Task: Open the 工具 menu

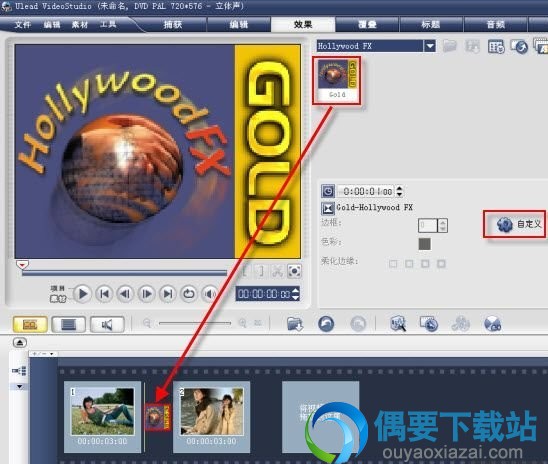Action: tap(108, 24)
